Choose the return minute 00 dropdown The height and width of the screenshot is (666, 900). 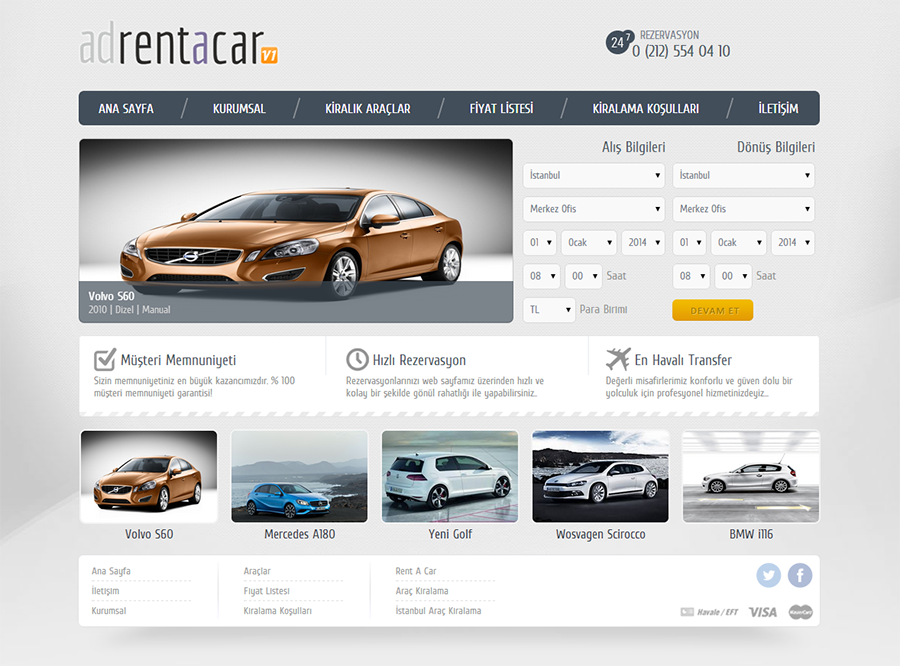point(733,276)
